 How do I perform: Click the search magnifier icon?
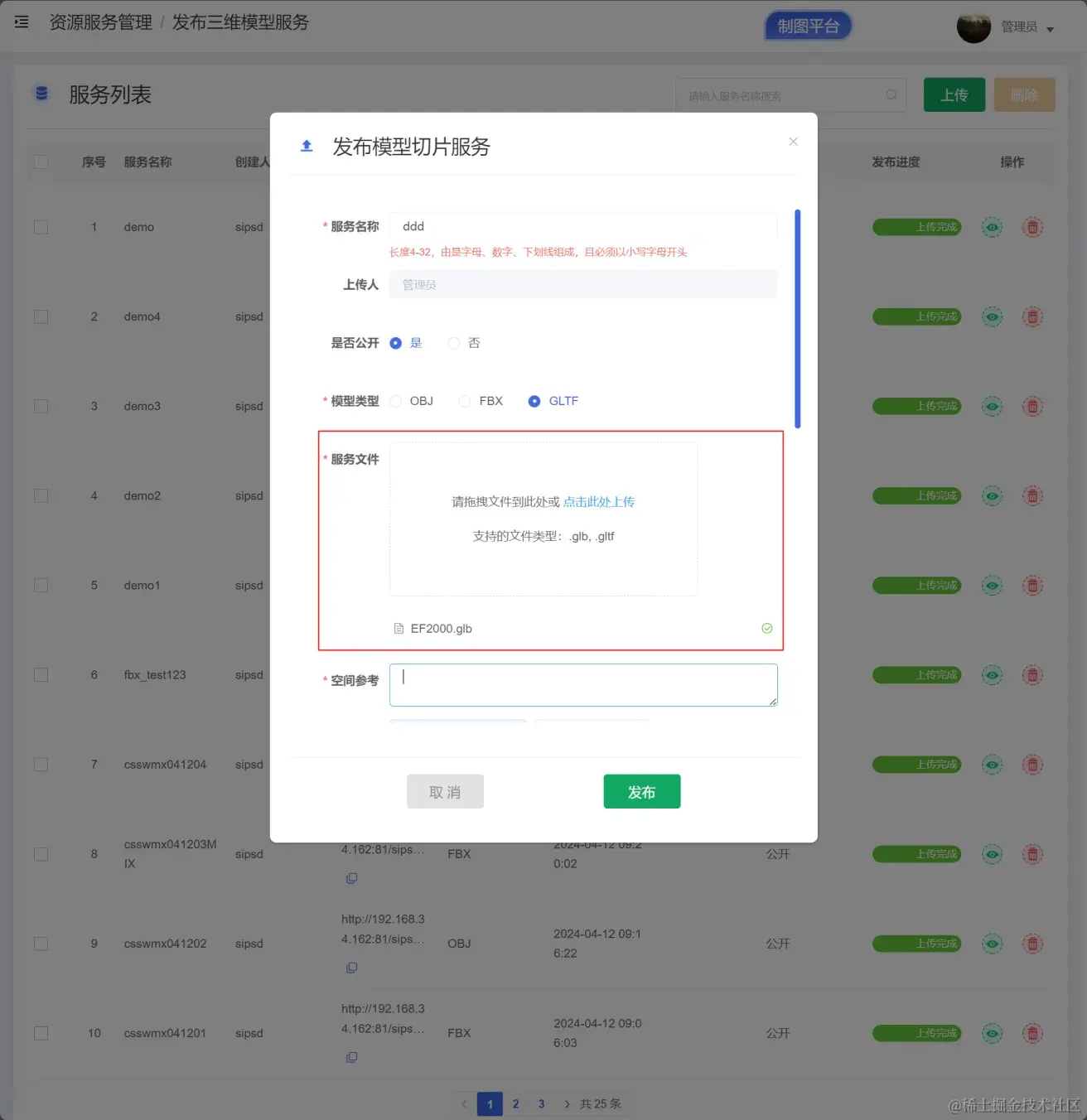click(891, 94)
